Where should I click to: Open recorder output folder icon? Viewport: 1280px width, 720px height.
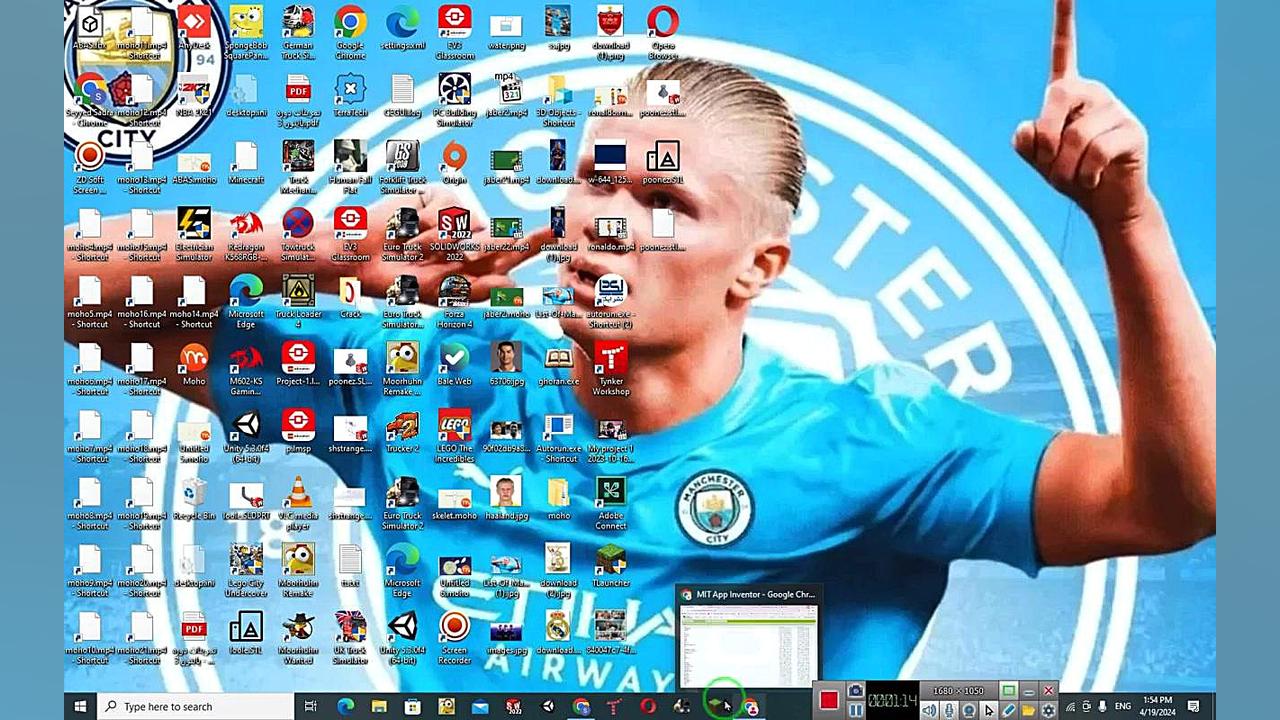(x=1028, y=711)
